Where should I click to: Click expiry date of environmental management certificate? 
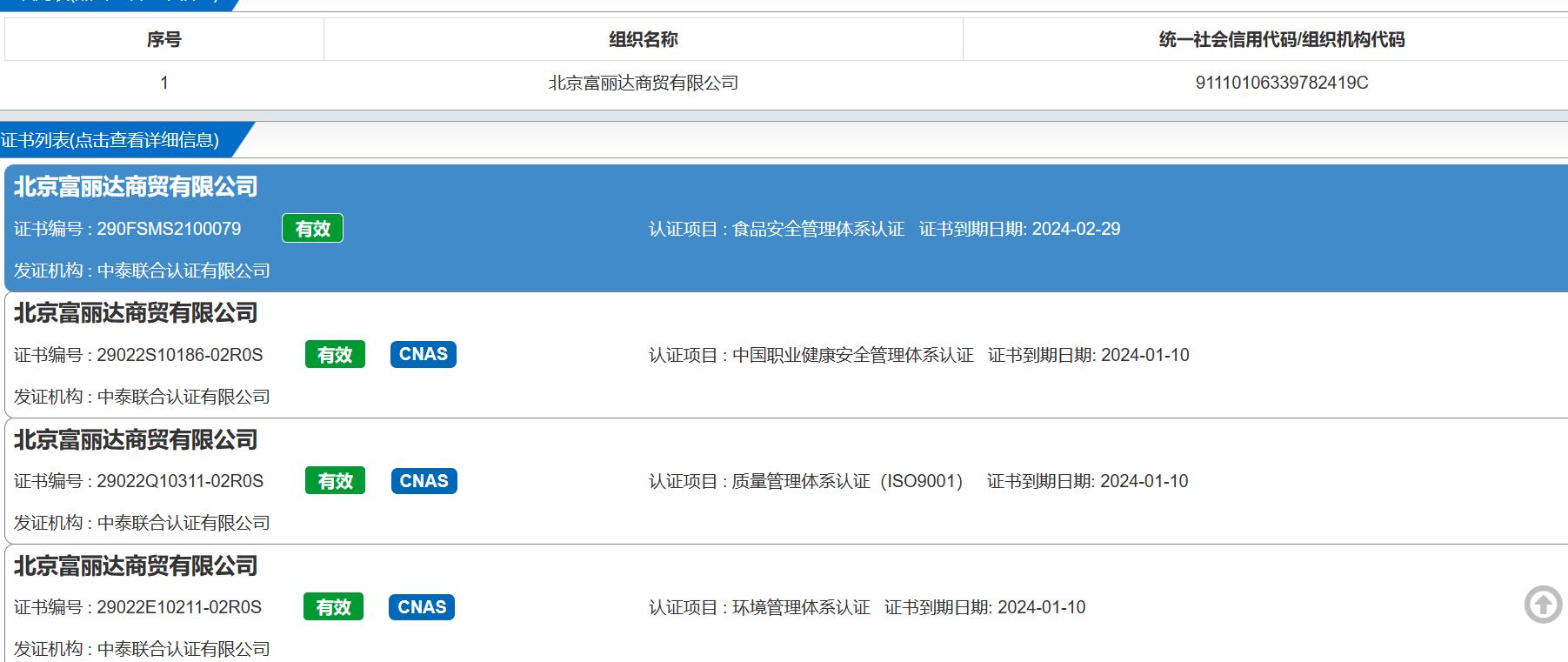point(1041,607)
